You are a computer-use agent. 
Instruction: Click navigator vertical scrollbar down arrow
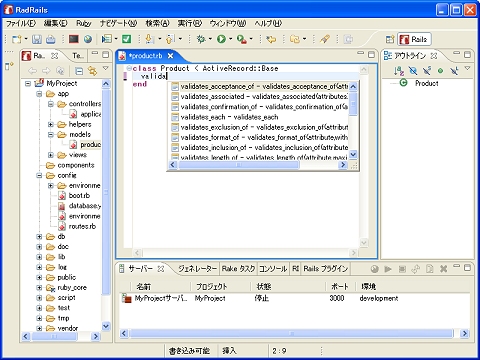tap(106, 326)
